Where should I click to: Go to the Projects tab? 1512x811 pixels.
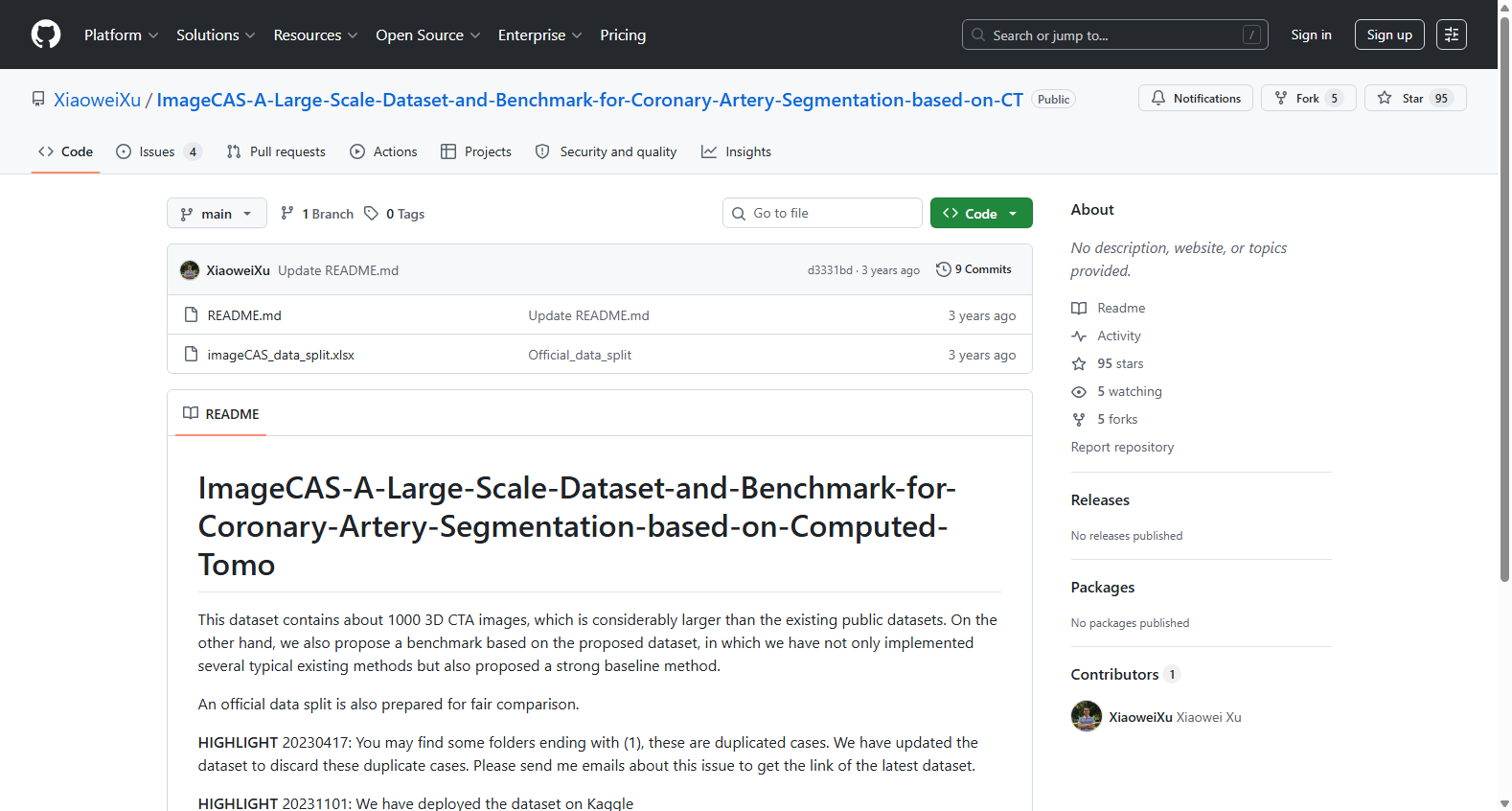[x=476, y=151]
